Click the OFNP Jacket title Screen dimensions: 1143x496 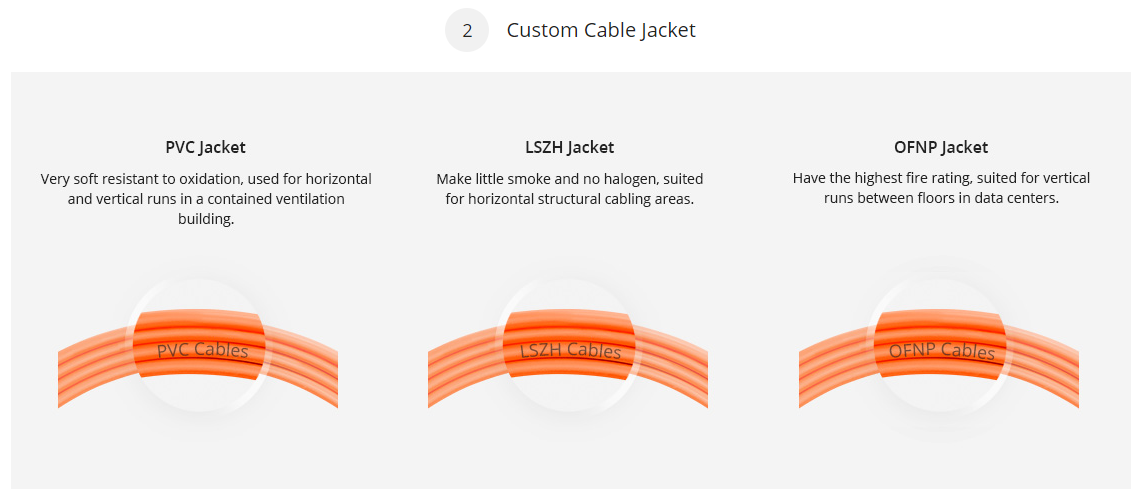(941, 147)
